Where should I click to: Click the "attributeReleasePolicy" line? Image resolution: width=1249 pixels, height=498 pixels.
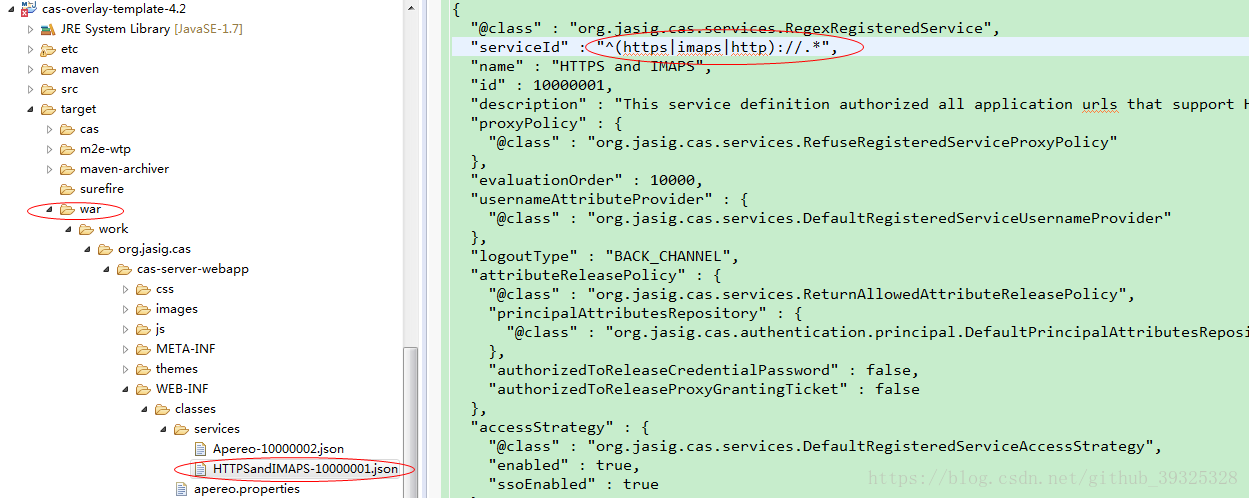596,275
